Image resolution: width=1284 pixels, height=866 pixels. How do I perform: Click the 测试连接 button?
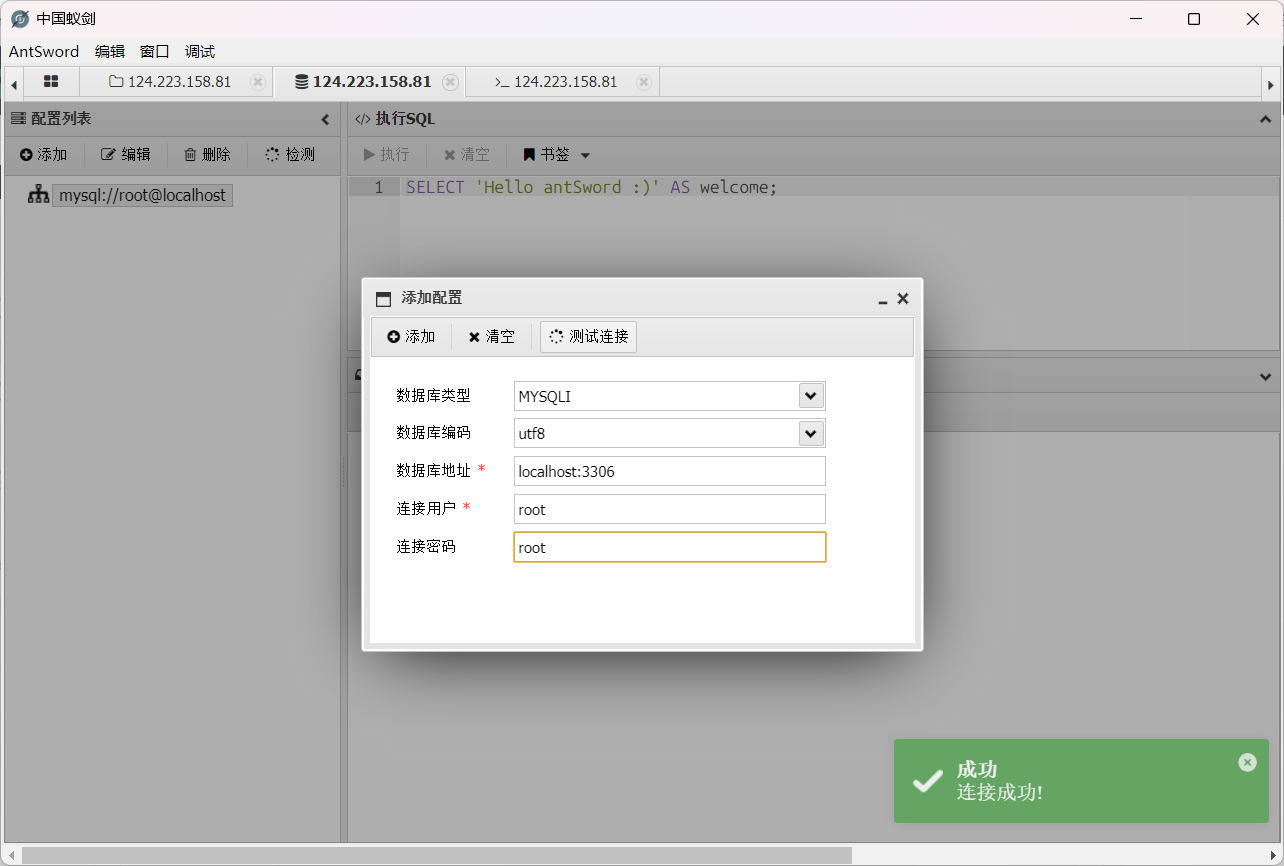point(589,337)
